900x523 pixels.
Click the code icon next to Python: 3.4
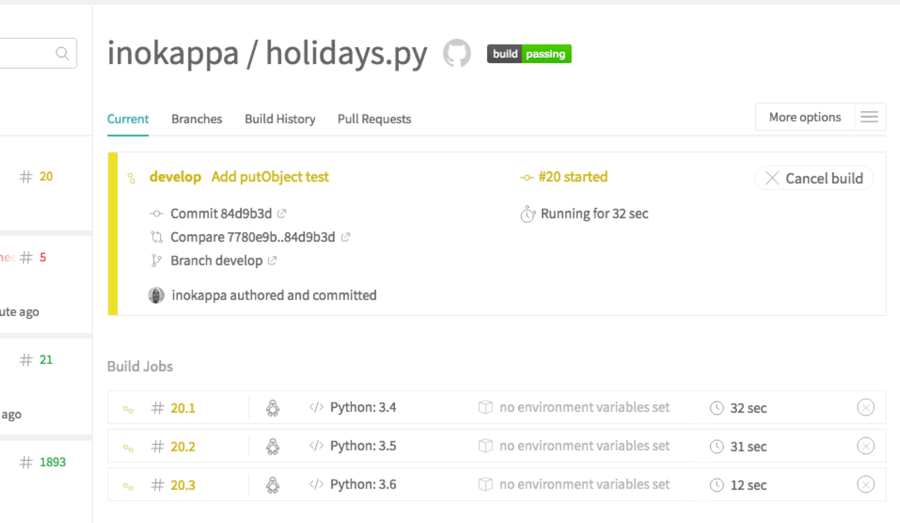(x=316, y=407)
